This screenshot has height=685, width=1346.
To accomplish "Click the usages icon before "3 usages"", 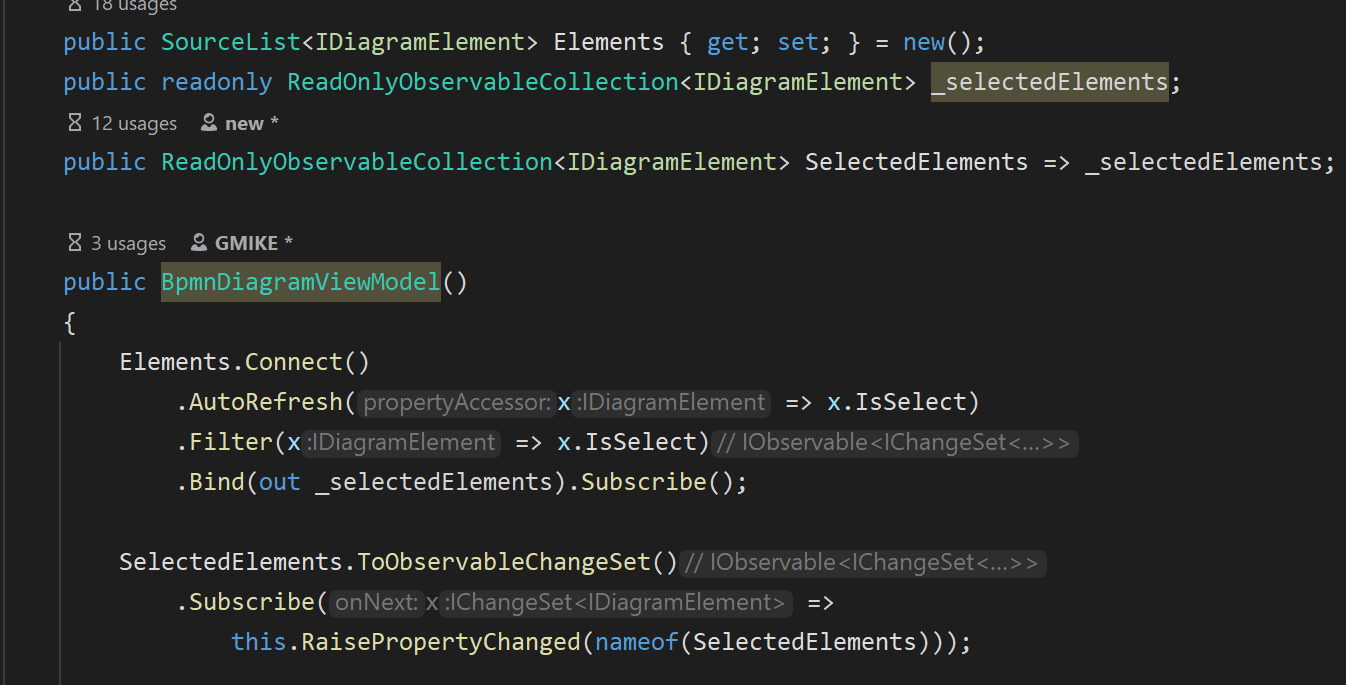I will (x=74, y=242).
